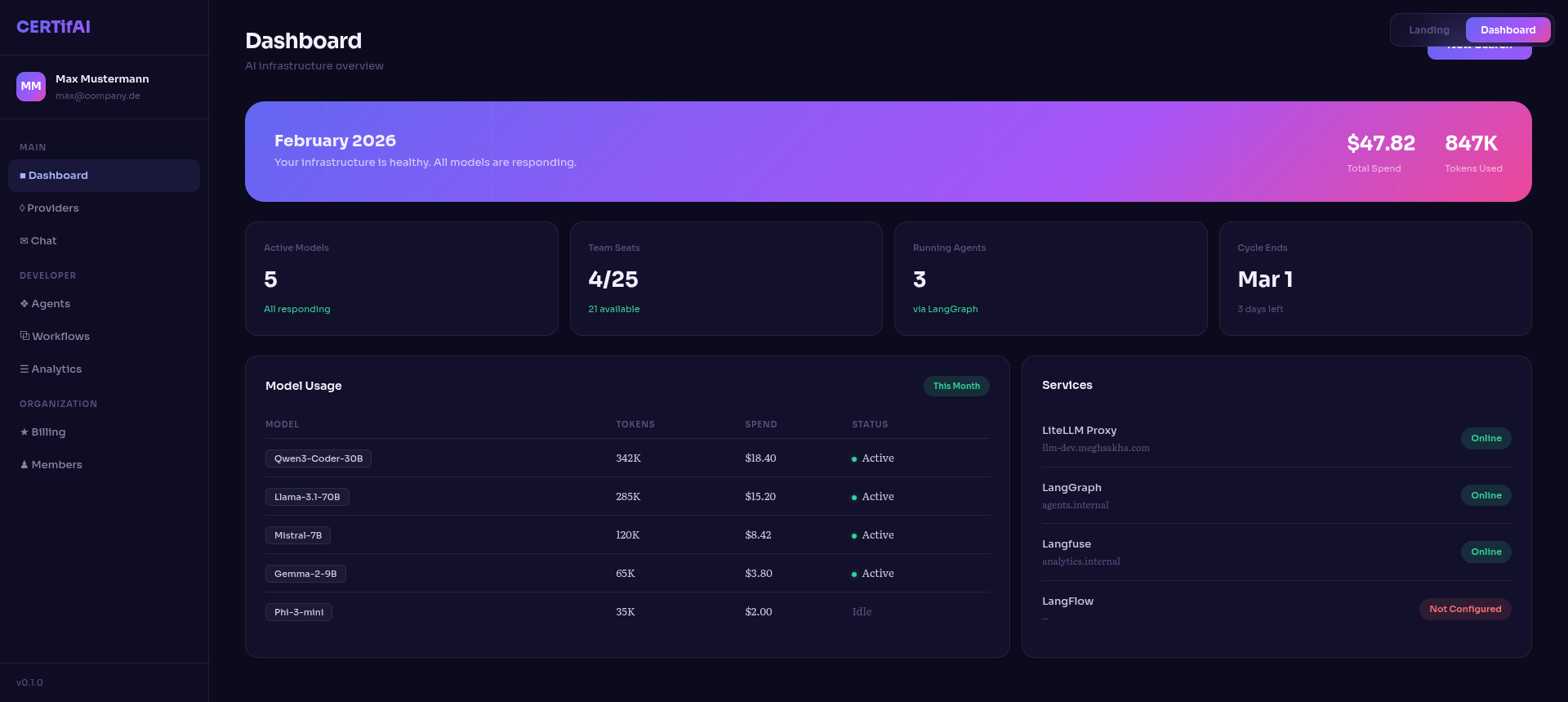Click the Llama-3.1-70B model tag

coord(307,497)
